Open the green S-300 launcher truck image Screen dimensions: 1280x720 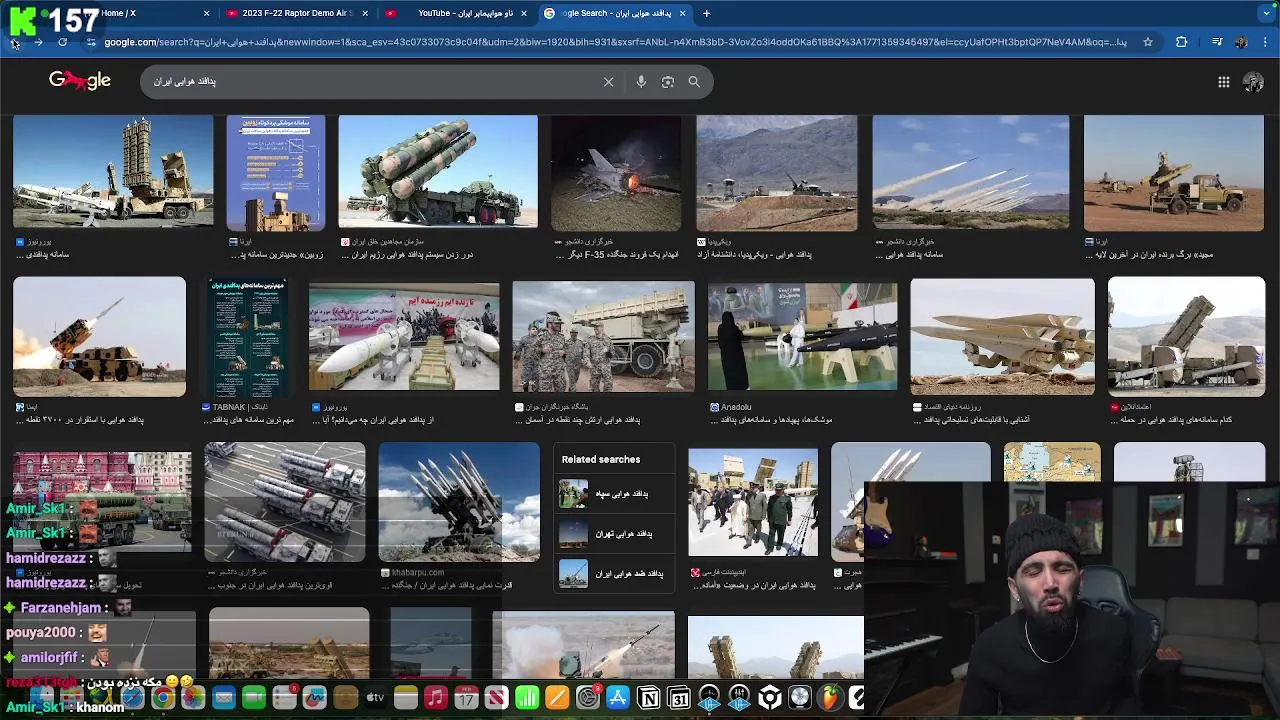438,173
